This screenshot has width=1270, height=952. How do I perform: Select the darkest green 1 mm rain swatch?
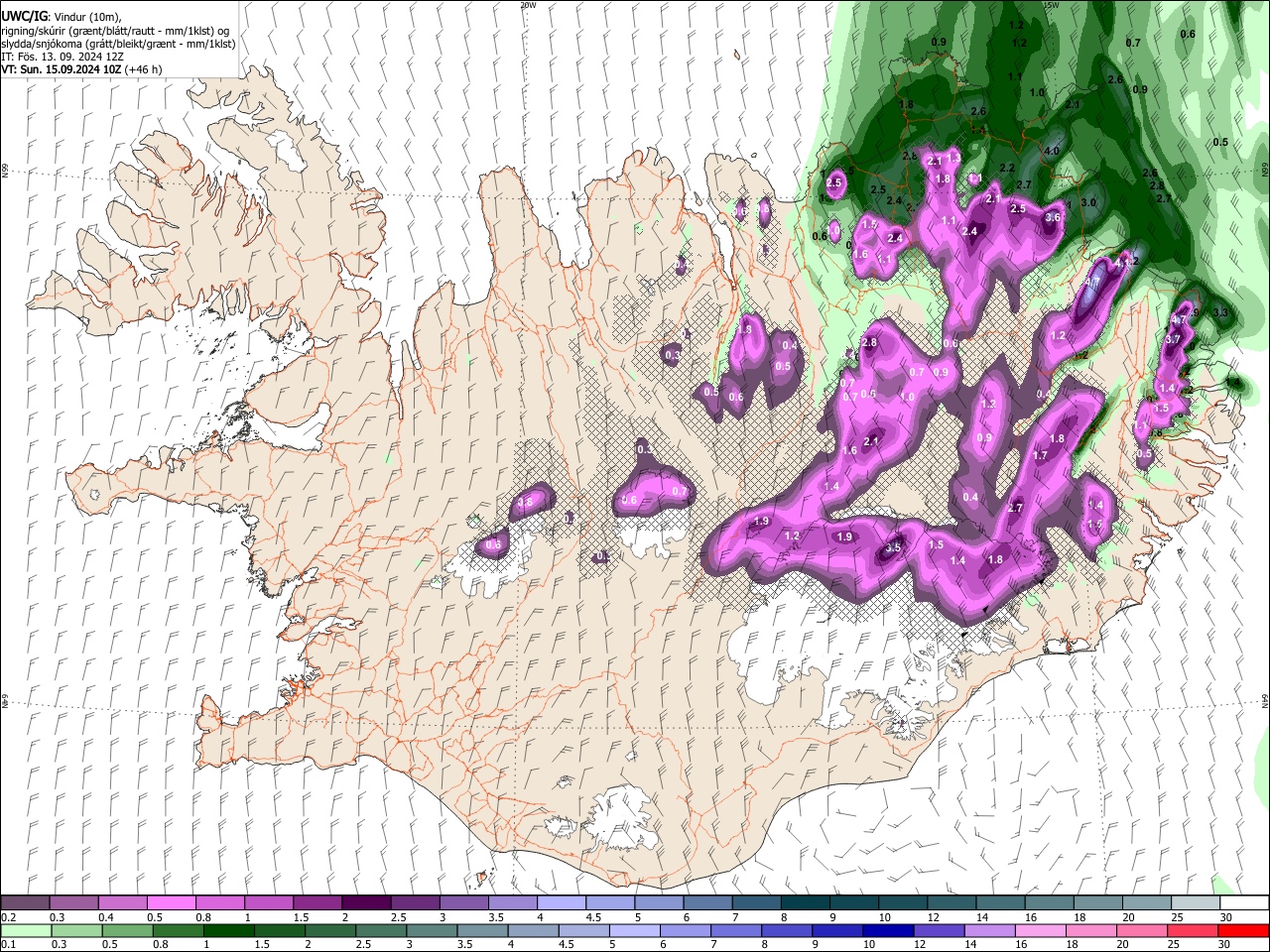coord(228,930)
